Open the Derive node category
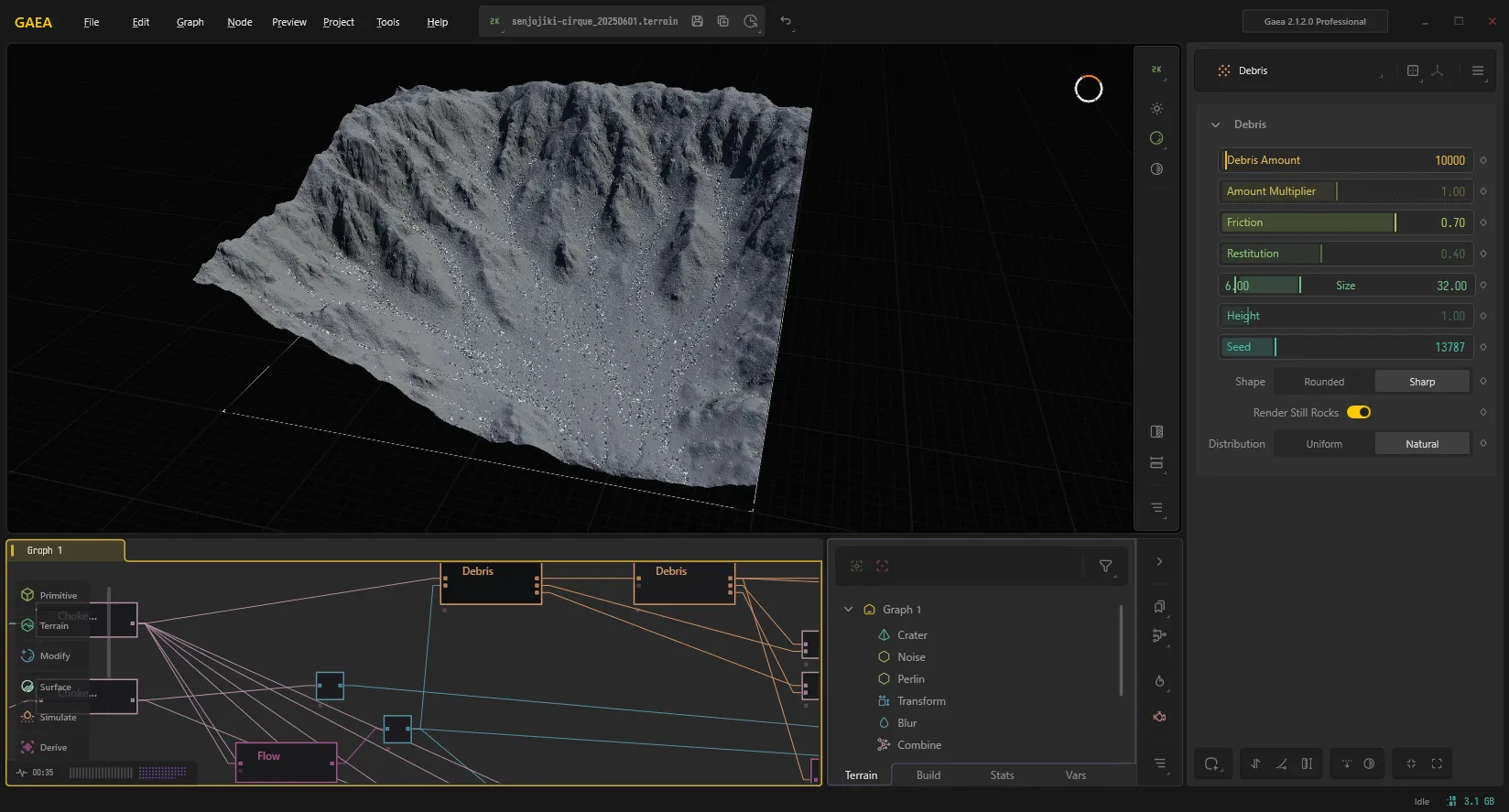The width and height of the screenshot is (1509, 812). [x=44, y=747]
